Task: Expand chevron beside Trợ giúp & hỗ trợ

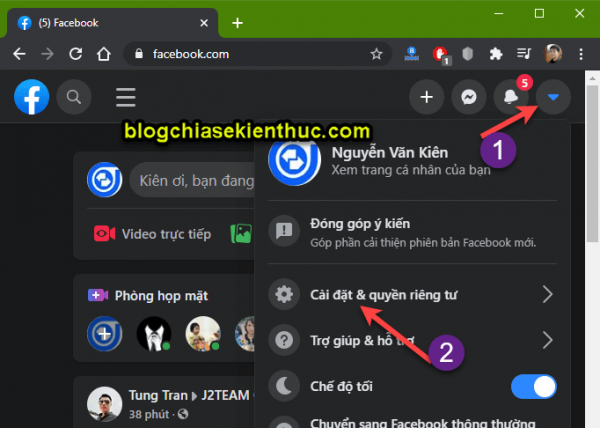Action: [x=548, y=340]
